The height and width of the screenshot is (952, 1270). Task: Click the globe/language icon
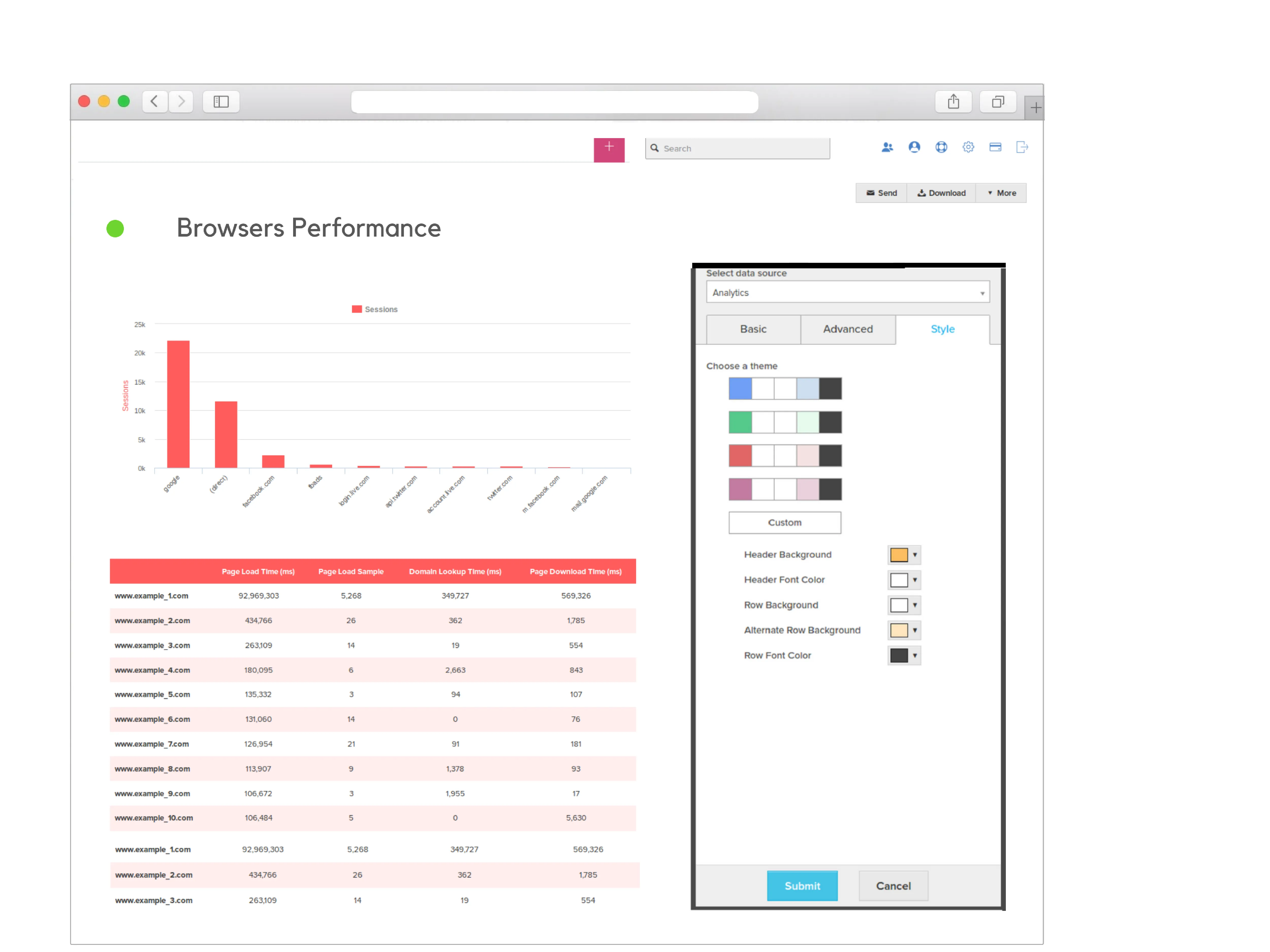point(940,148)
